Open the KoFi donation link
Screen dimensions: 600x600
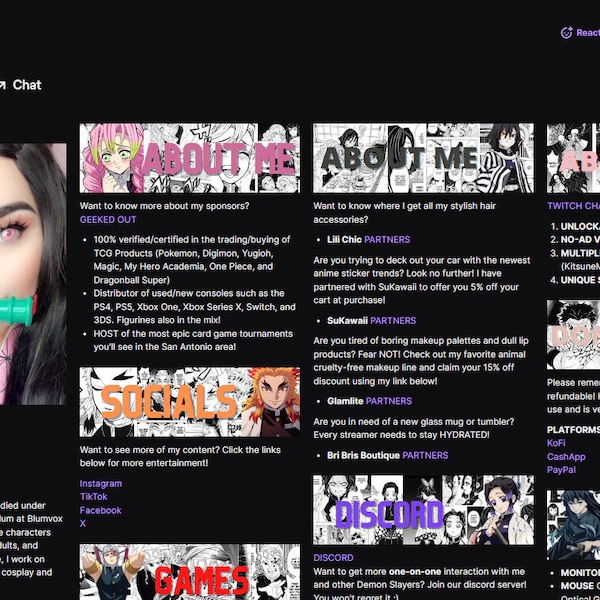coord(556,443)
